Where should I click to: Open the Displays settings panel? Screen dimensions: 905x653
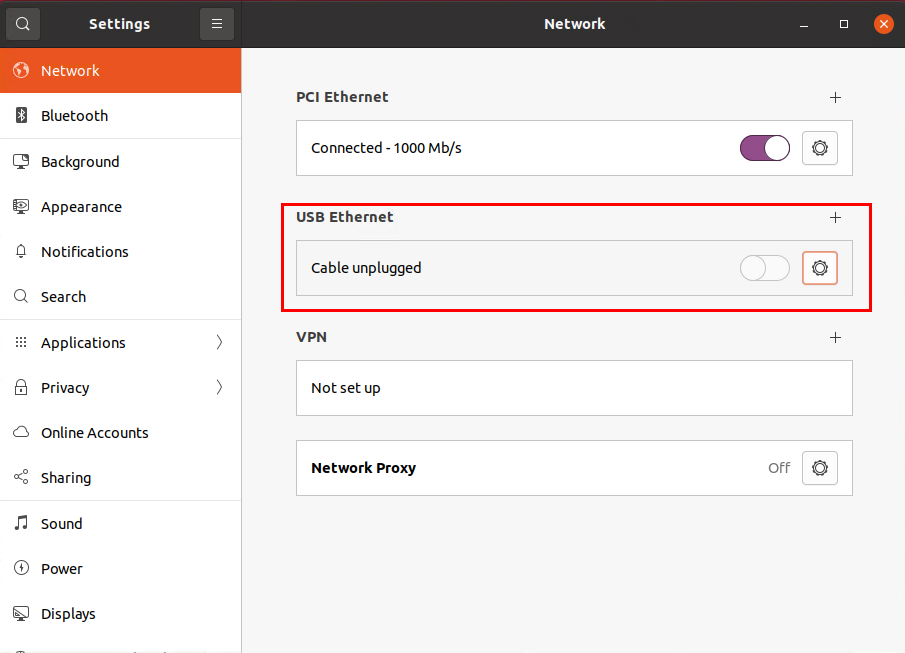(x=121, y=614)
